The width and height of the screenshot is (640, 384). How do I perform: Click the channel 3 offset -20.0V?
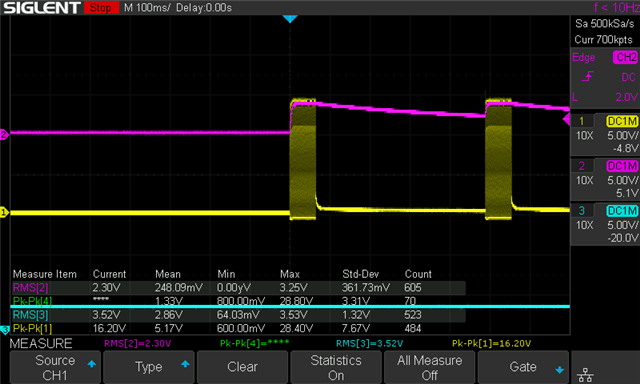coord(622,238)
